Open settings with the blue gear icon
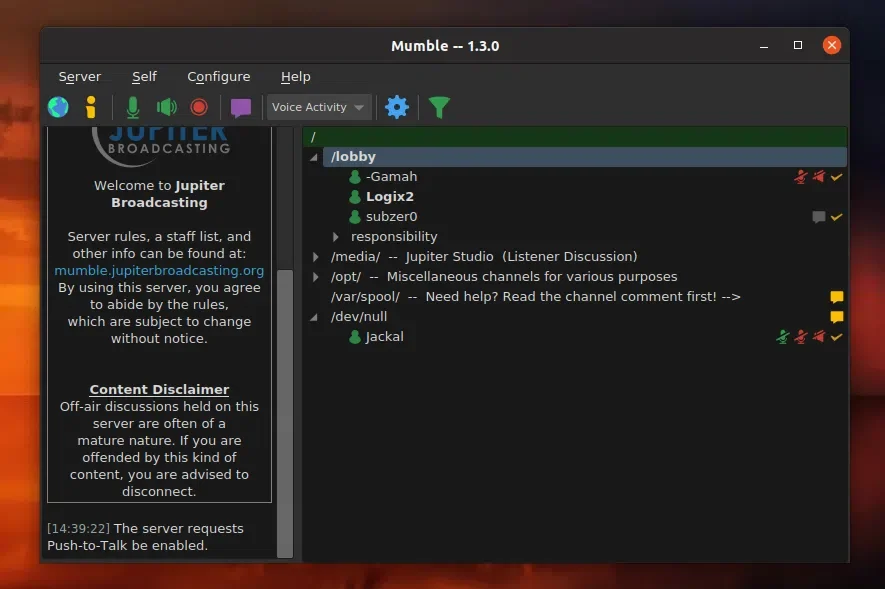 [397, 107]
